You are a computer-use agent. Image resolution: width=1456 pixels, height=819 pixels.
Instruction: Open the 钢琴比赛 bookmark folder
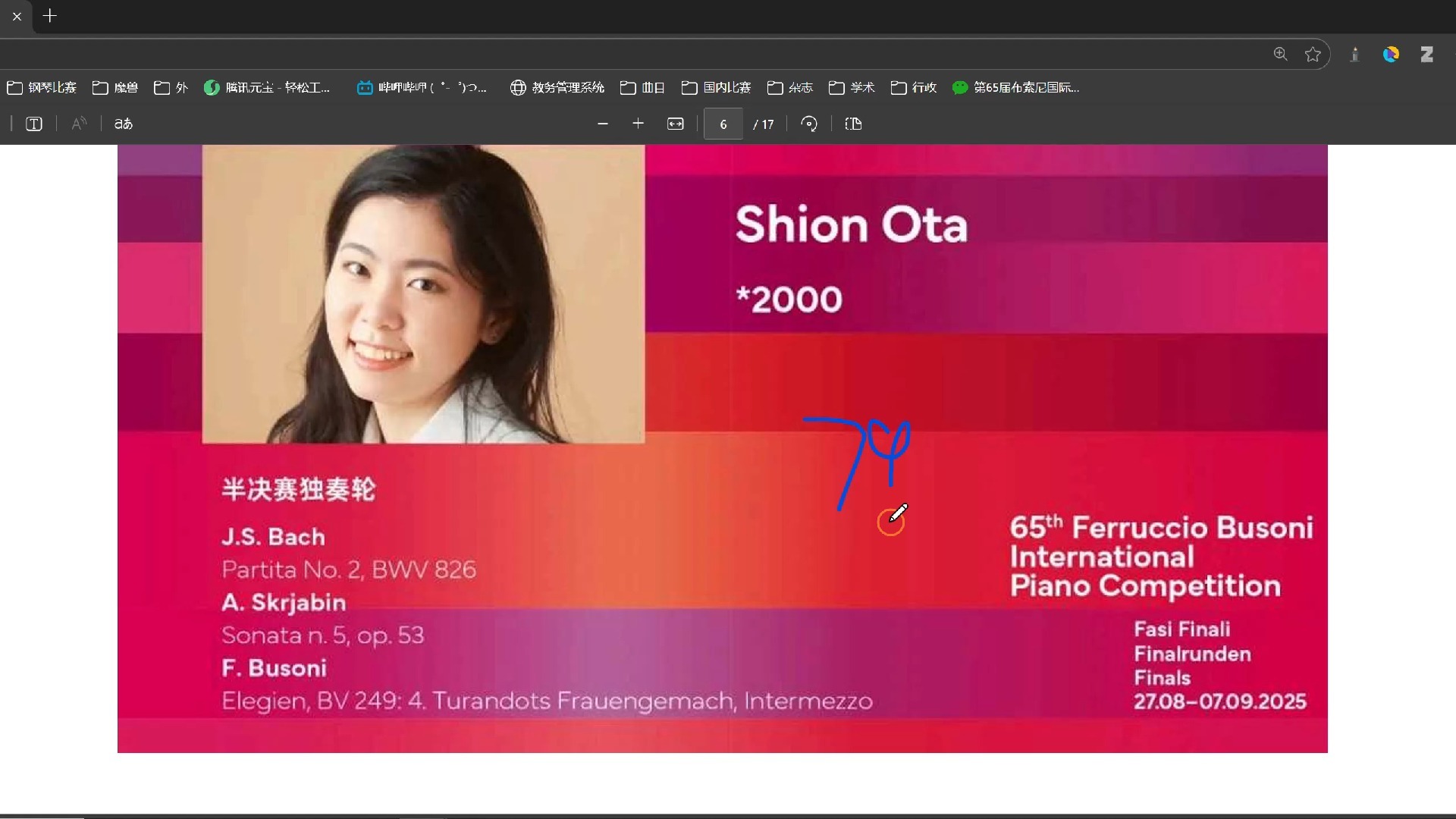[42, 87]
